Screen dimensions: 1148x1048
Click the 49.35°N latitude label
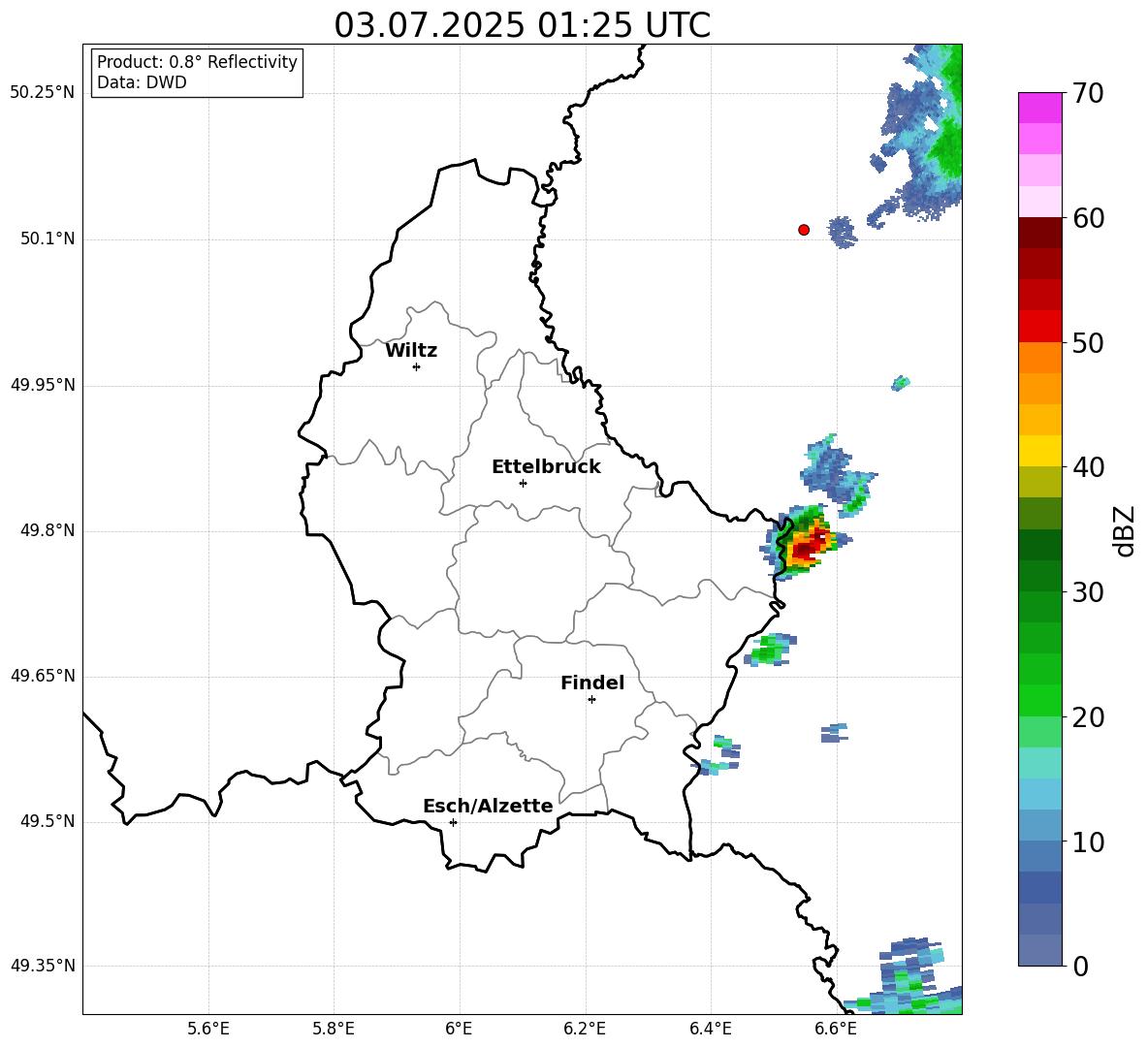(x=43, y=966)
